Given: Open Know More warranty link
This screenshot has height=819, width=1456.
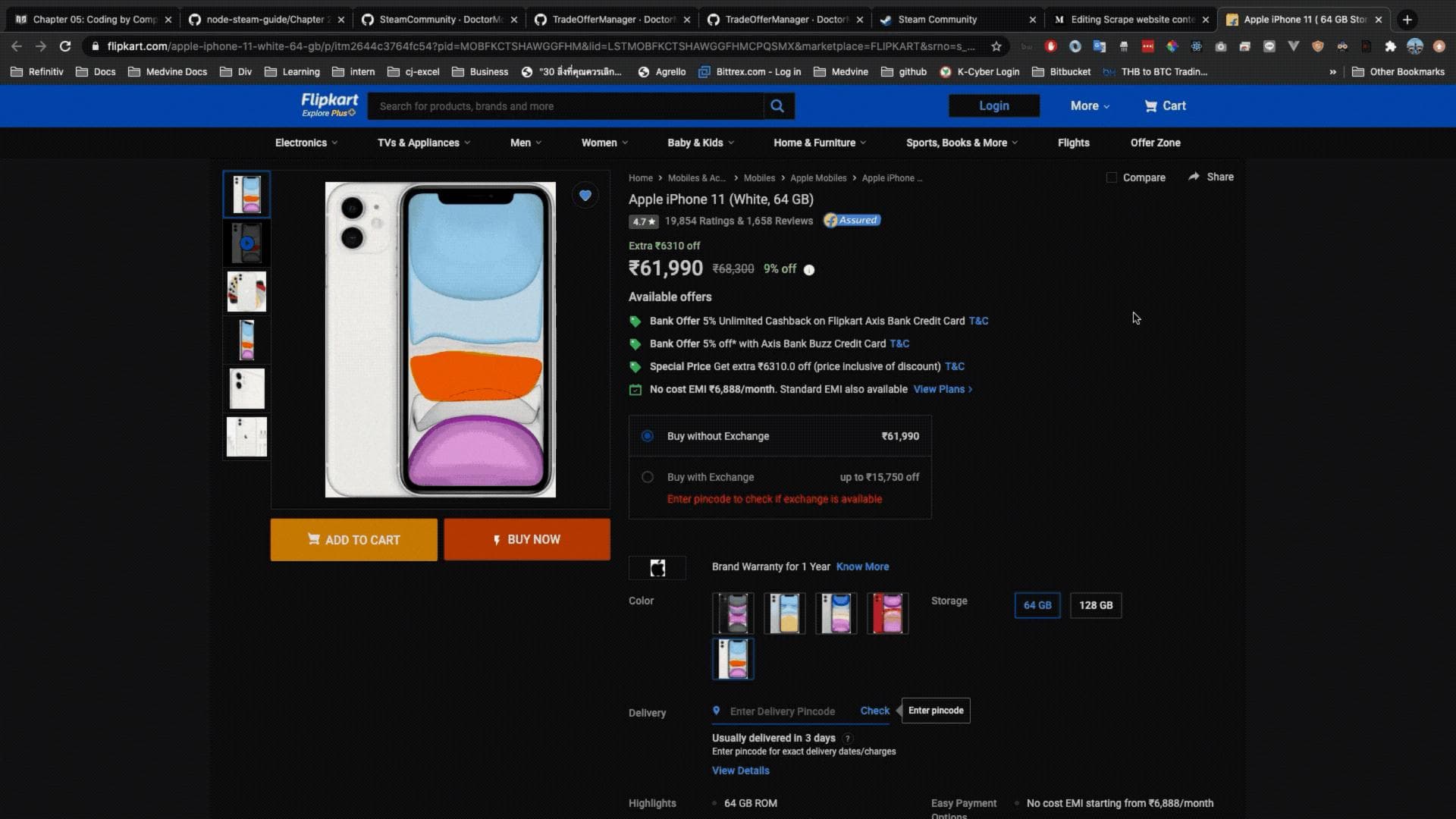Looking at the screenshot, I should [x=862, y=567].
